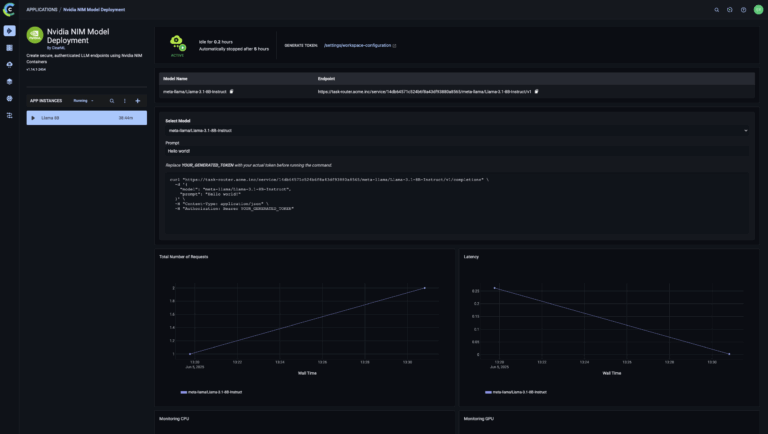This screenshot has width=768, height=434.
Task: Copy the model name meta-llama/Llama-3.1-8B-Instruct
Action: pos(231,91)
